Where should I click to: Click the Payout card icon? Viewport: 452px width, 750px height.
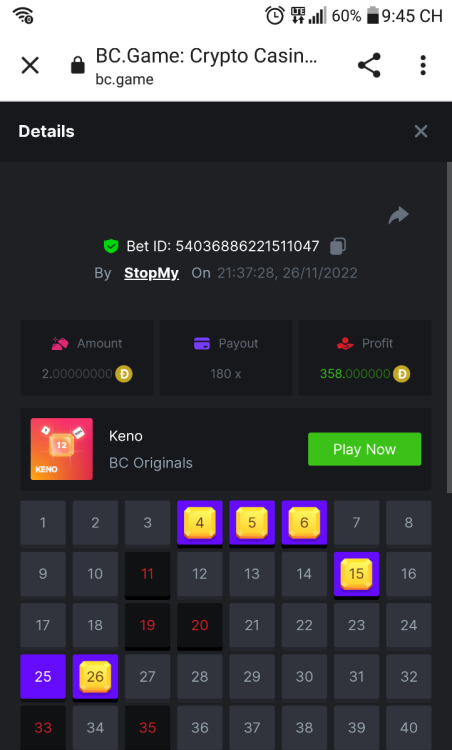click(x=202, y=343)
